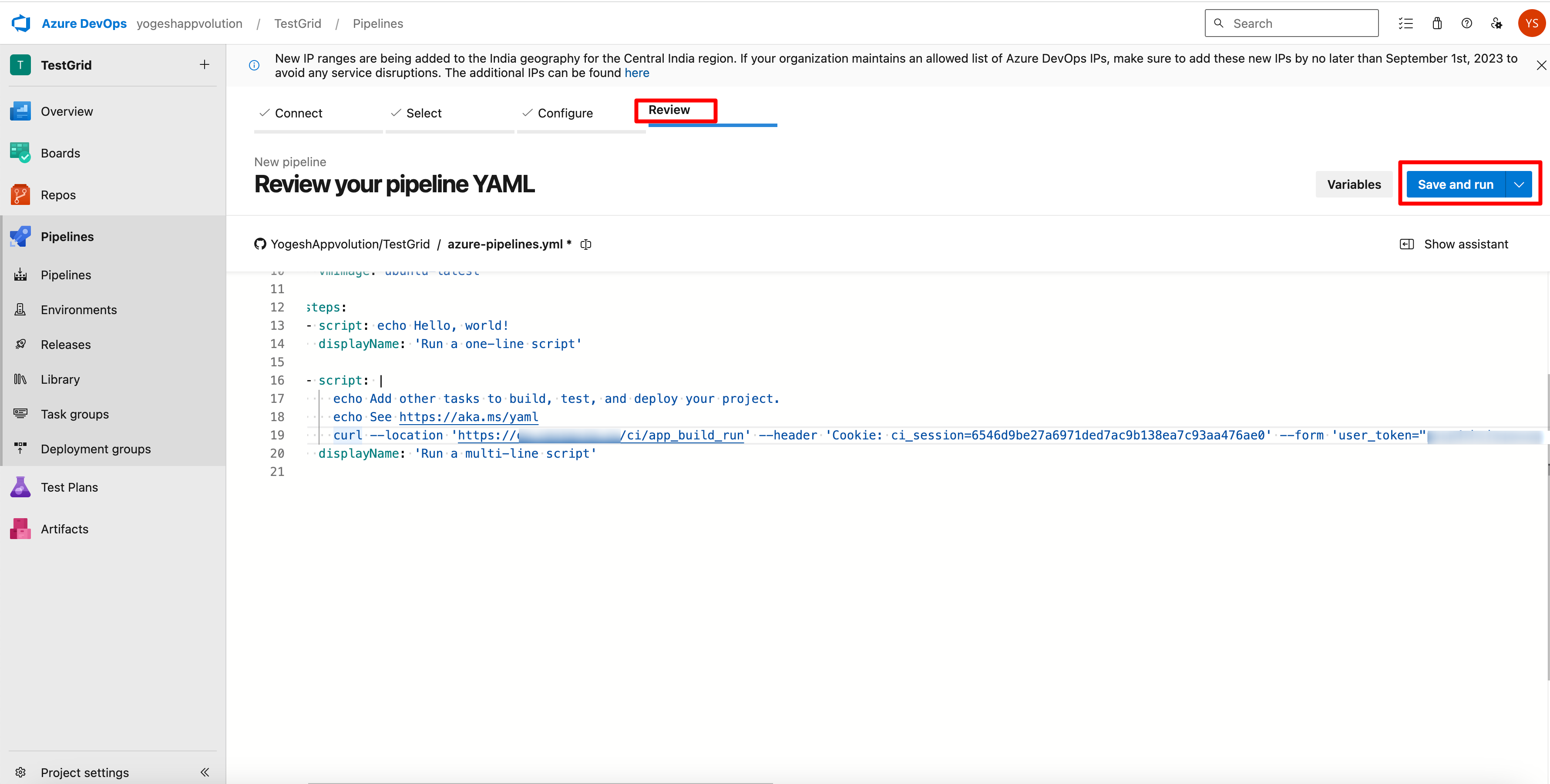This screenshot has height=784, width=1550.
Task: Click the yogeshappvolution breadcrumb
Action: [189, 23]
